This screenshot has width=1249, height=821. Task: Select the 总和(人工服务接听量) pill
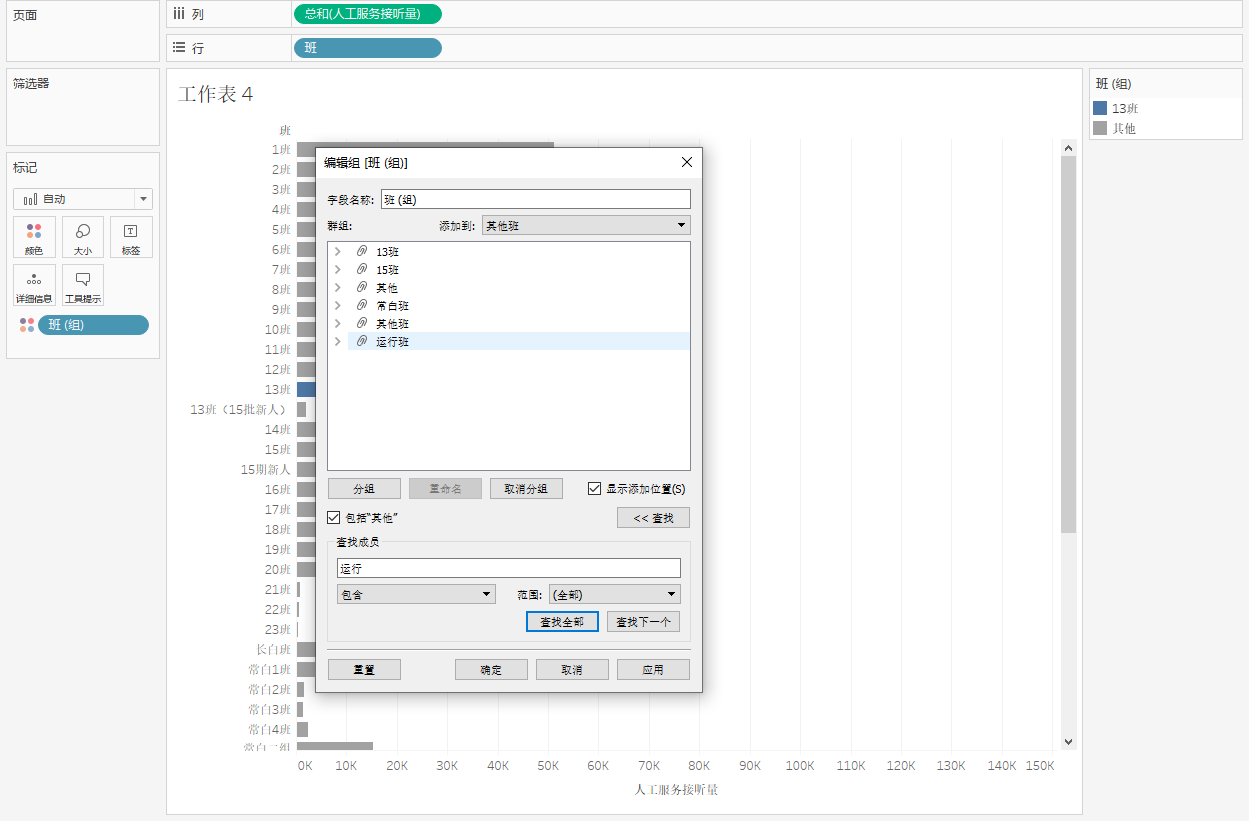click(367, 14)
